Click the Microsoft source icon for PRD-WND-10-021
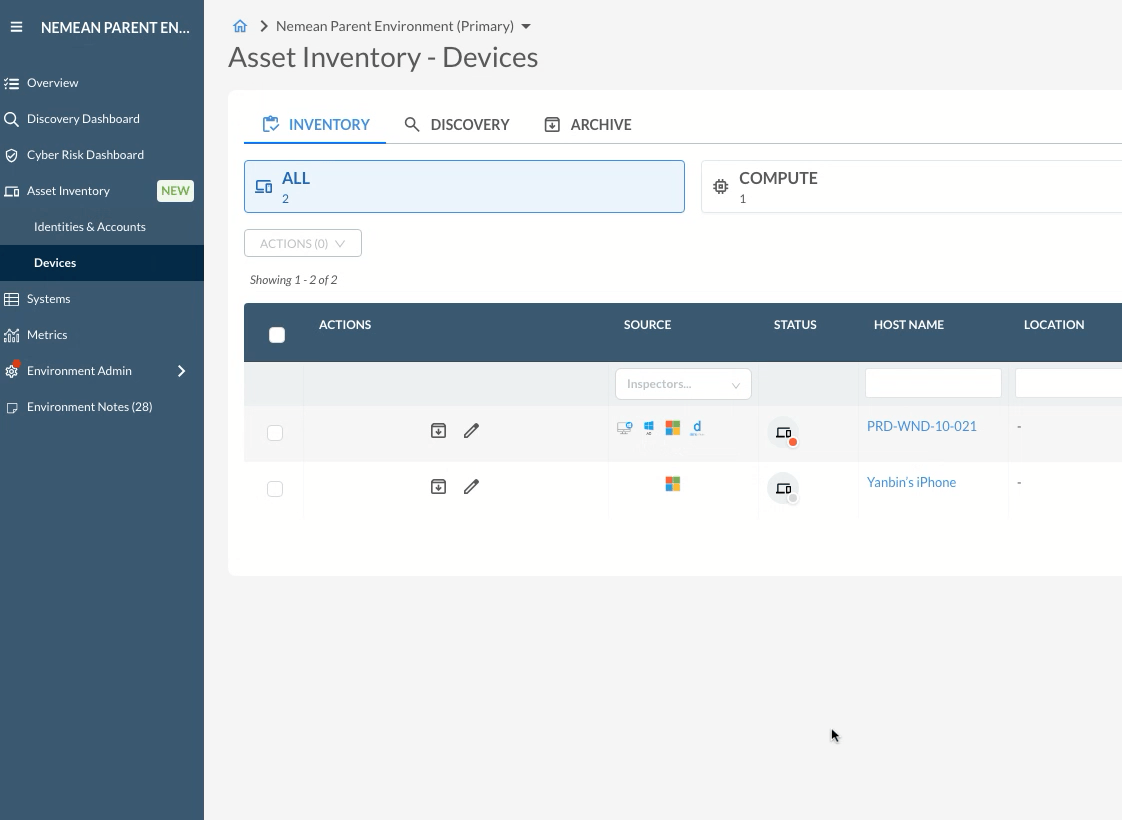The image size is (1122, 820). [x=673, y=428]
